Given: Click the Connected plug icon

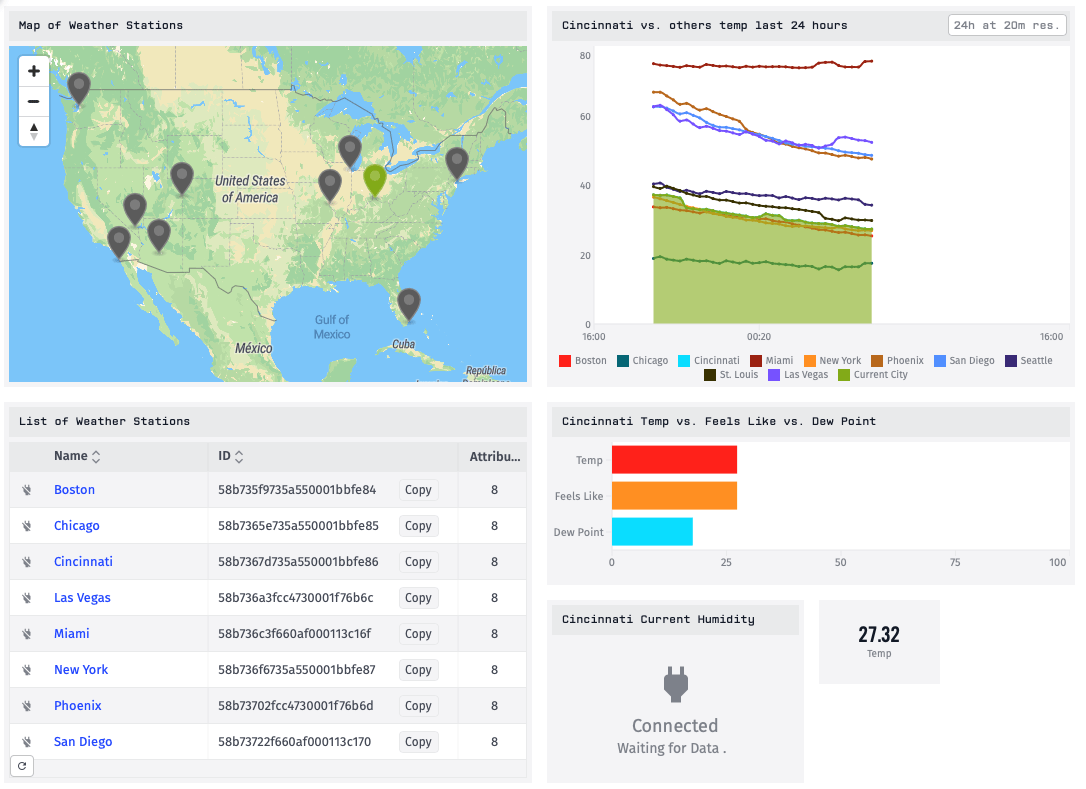Looking at the screenshot, I should click(x=675, y=684).
